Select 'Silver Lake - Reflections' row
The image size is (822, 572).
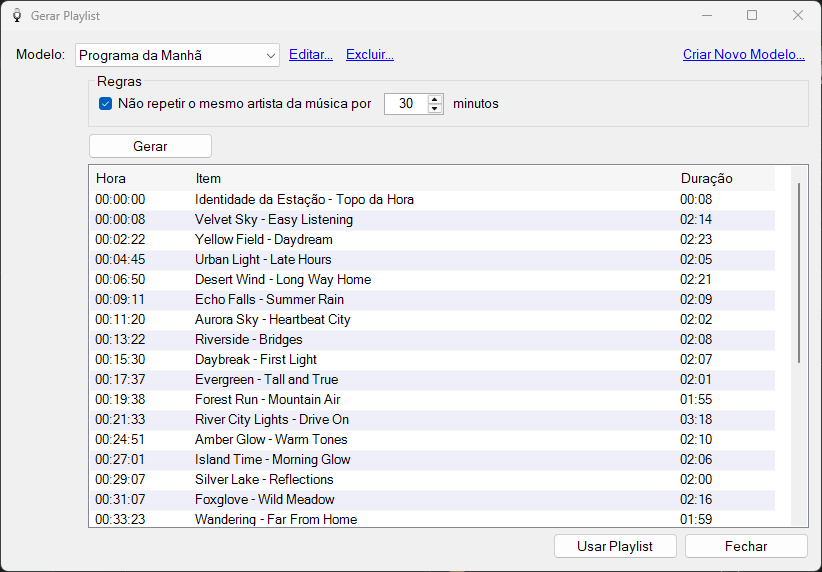432,479
